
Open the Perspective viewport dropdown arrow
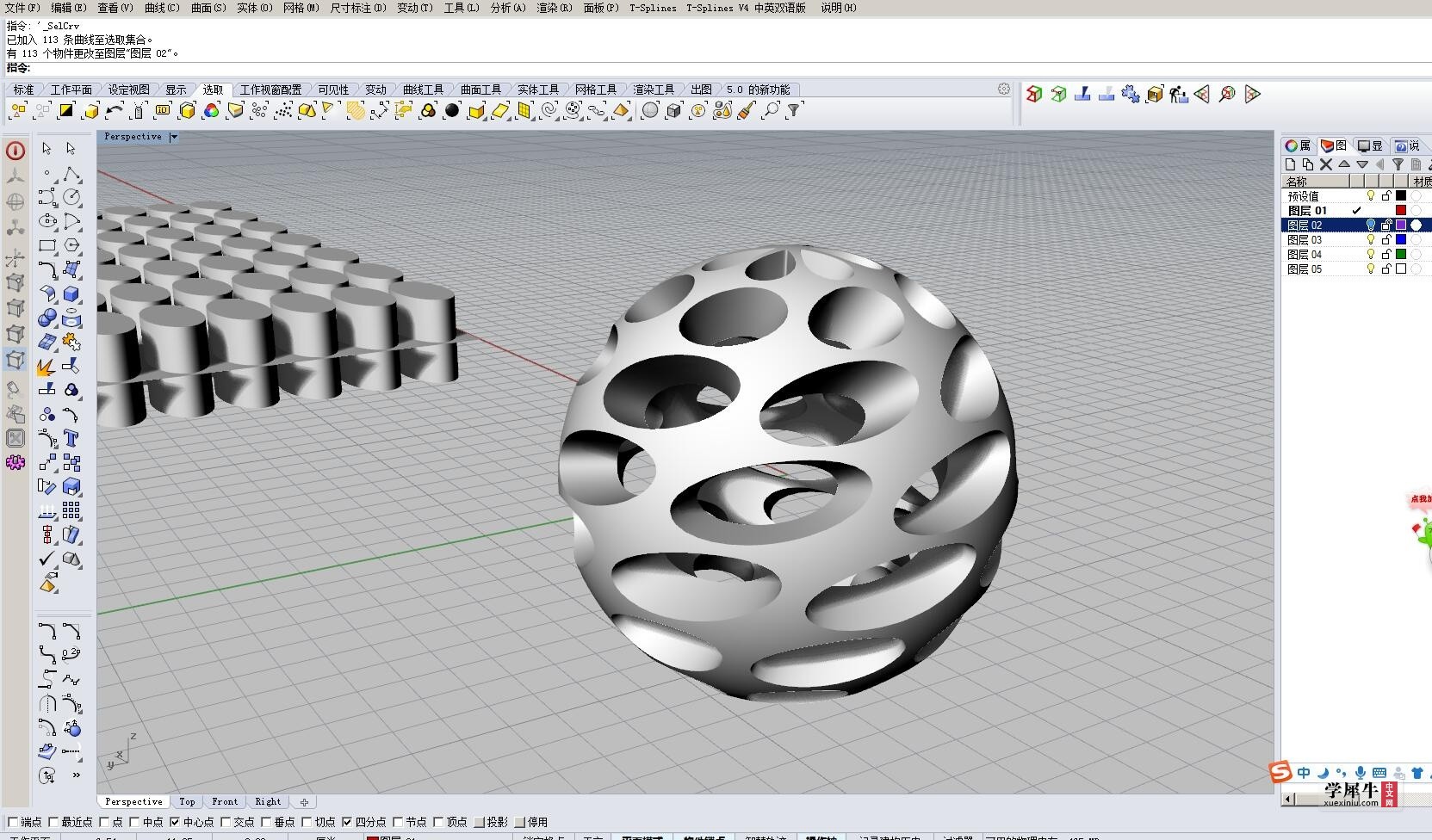174,137
